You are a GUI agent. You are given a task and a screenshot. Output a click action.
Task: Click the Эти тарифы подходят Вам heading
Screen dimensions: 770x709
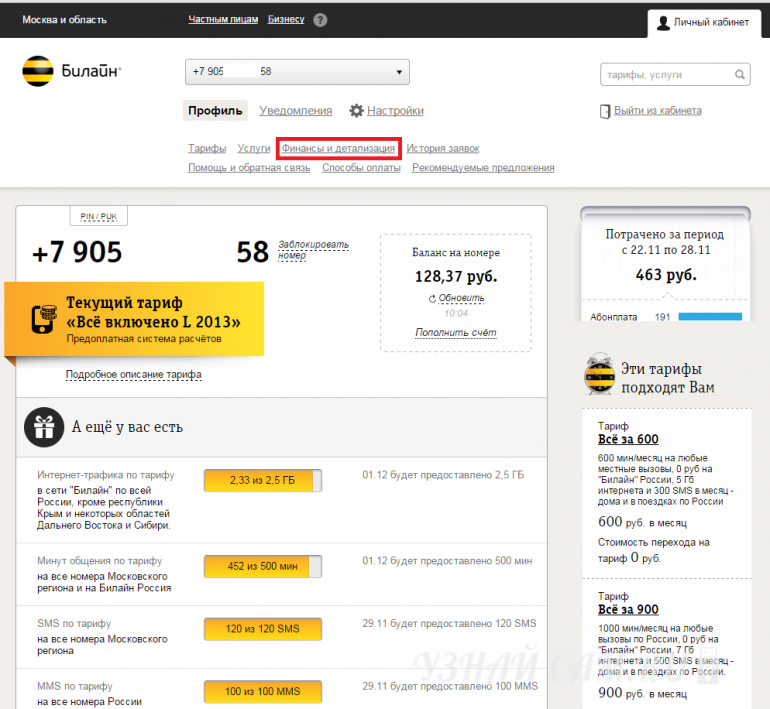coord(668,378)
